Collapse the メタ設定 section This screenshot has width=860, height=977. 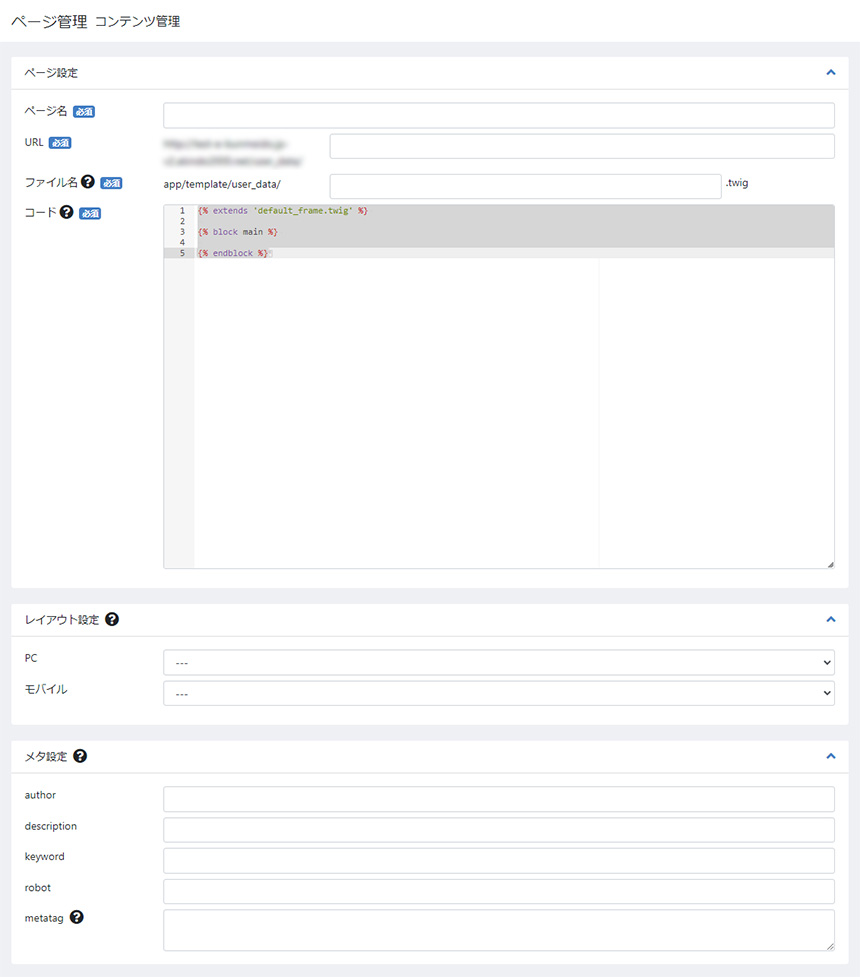pos(830,756)
